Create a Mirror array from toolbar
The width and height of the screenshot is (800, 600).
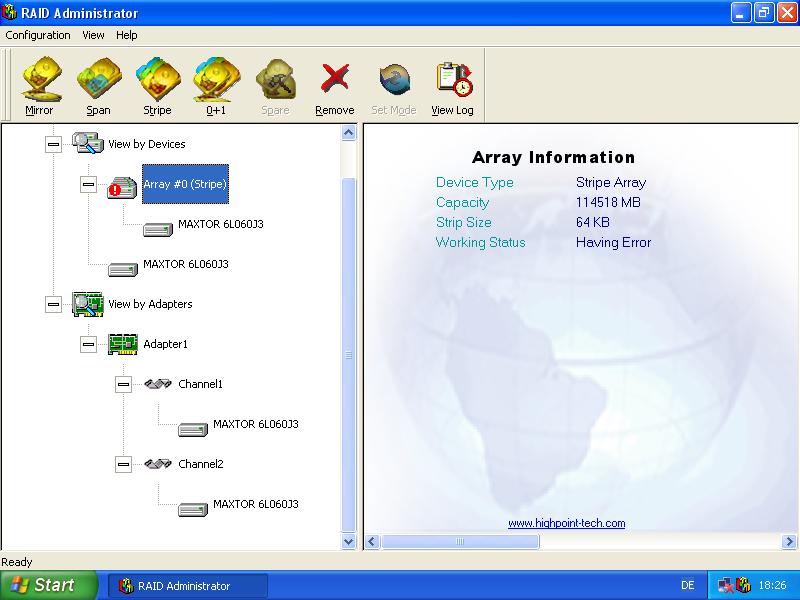click(x=40, y=87)
